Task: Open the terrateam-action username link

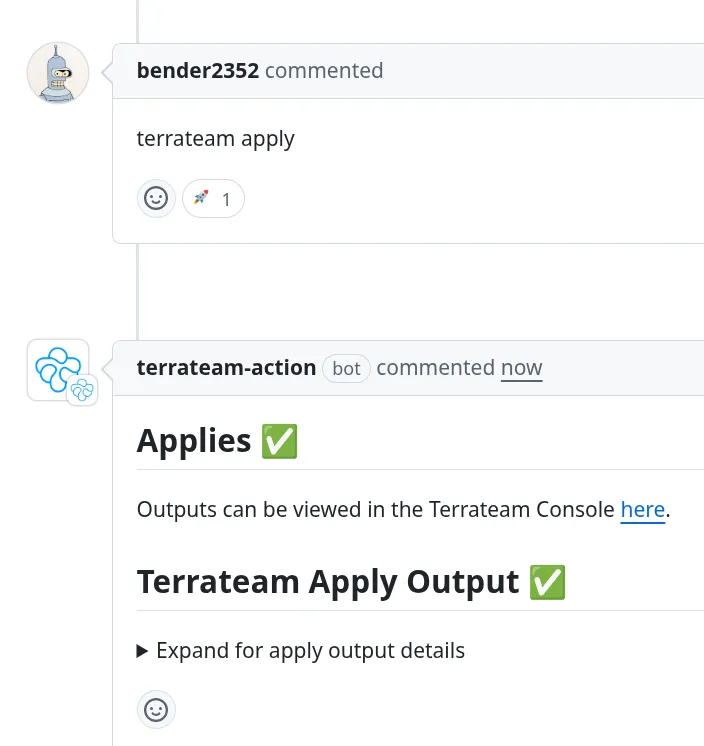Action: click(226, 368)
